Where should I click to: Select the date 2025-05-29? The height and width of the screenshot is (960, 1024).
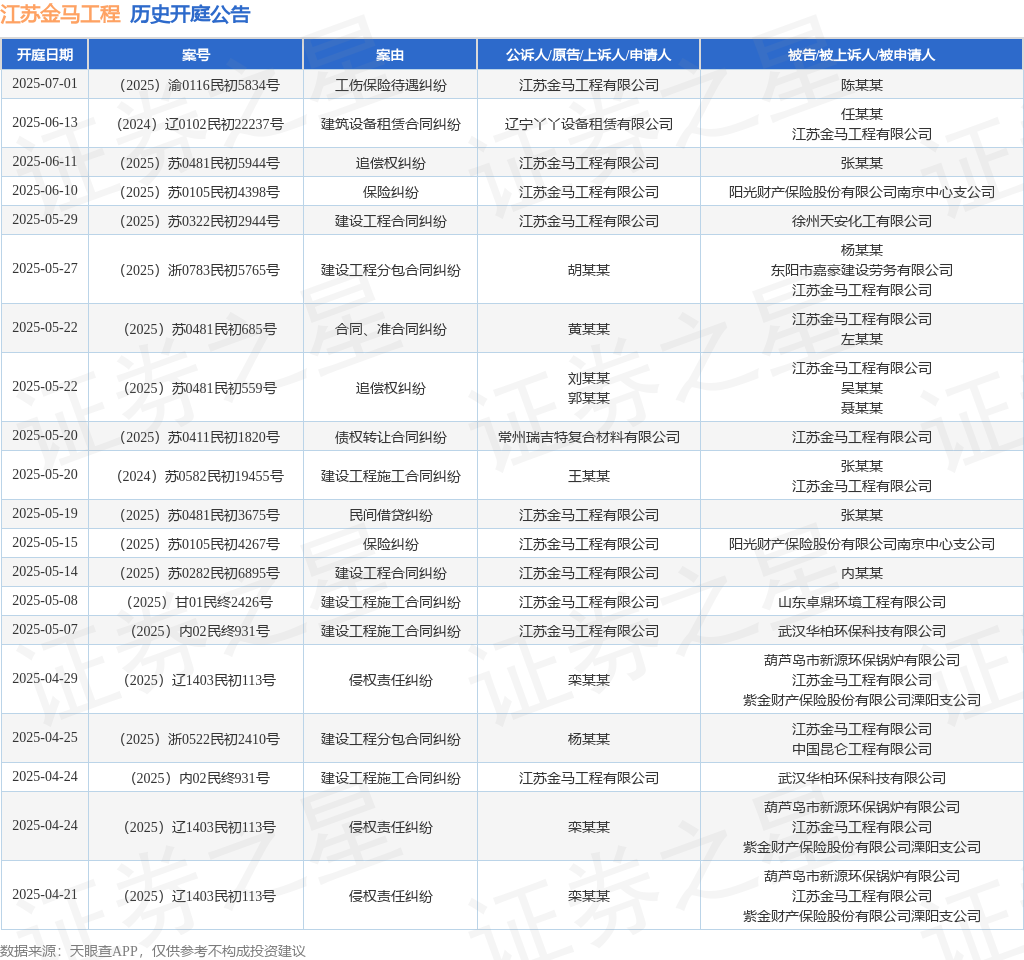click(44, 219)
